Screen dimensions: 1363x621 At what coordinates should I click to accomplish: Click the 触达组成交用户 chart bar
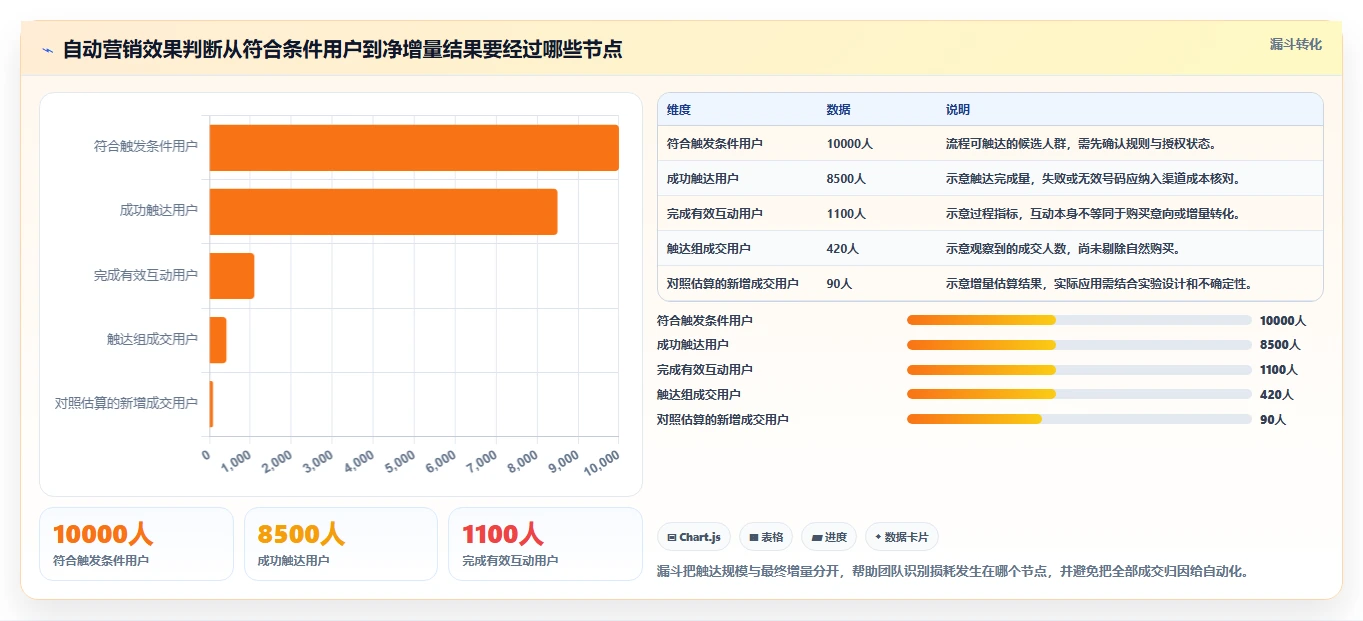coord(218,340)
